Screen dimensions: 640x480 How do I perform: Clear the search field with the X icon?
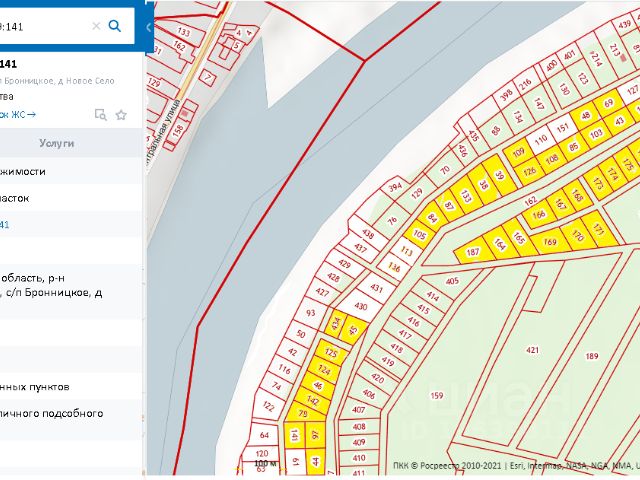96,27
